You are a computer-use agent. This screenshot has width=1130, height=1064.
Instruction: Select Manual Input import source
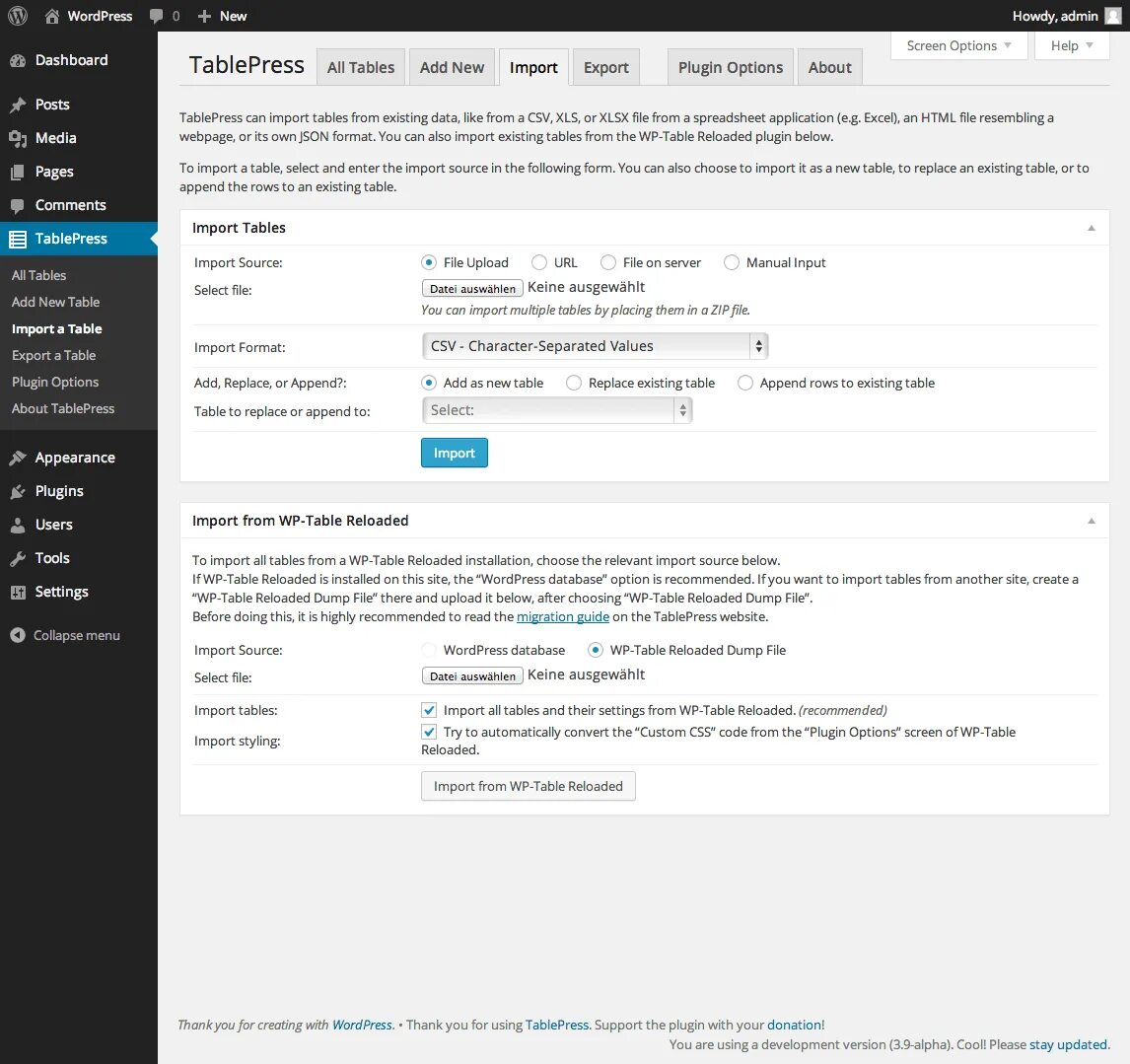pos(732,262)
